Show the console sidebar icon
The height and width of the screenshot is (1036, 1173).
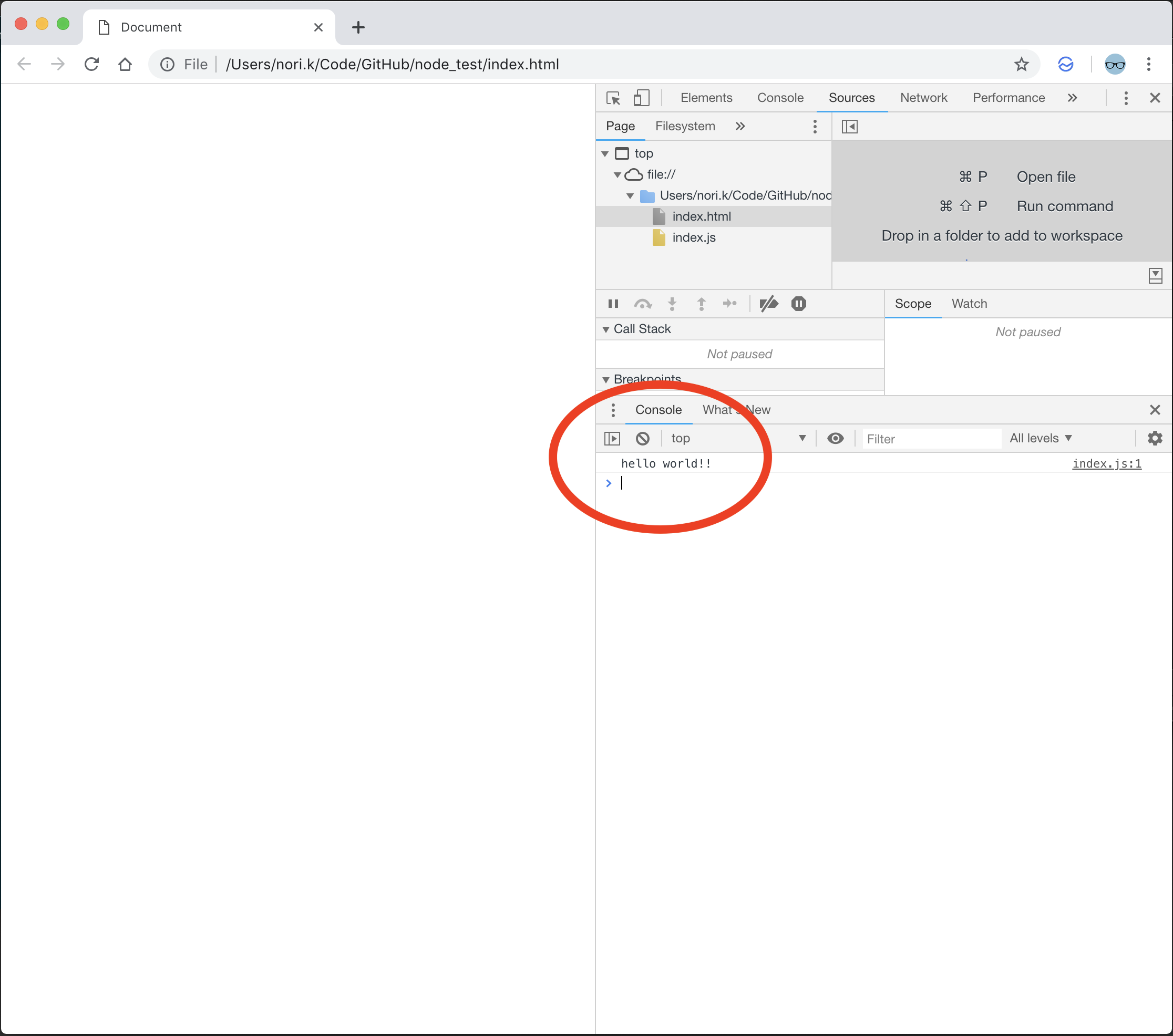pos(612,439)
